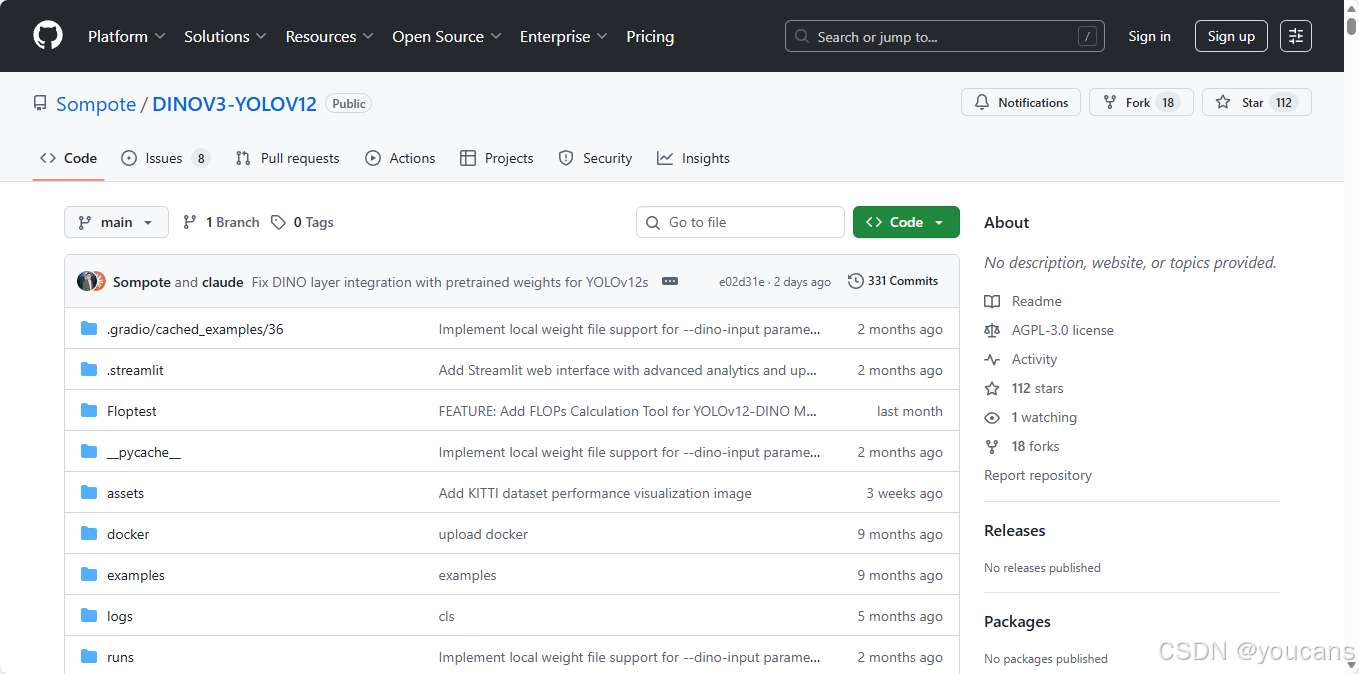The height and width of the screenshot is (674, 1359).
Task: Open the DINOV3-YOLOV12 repository link
Action: (x=235, y=104)
